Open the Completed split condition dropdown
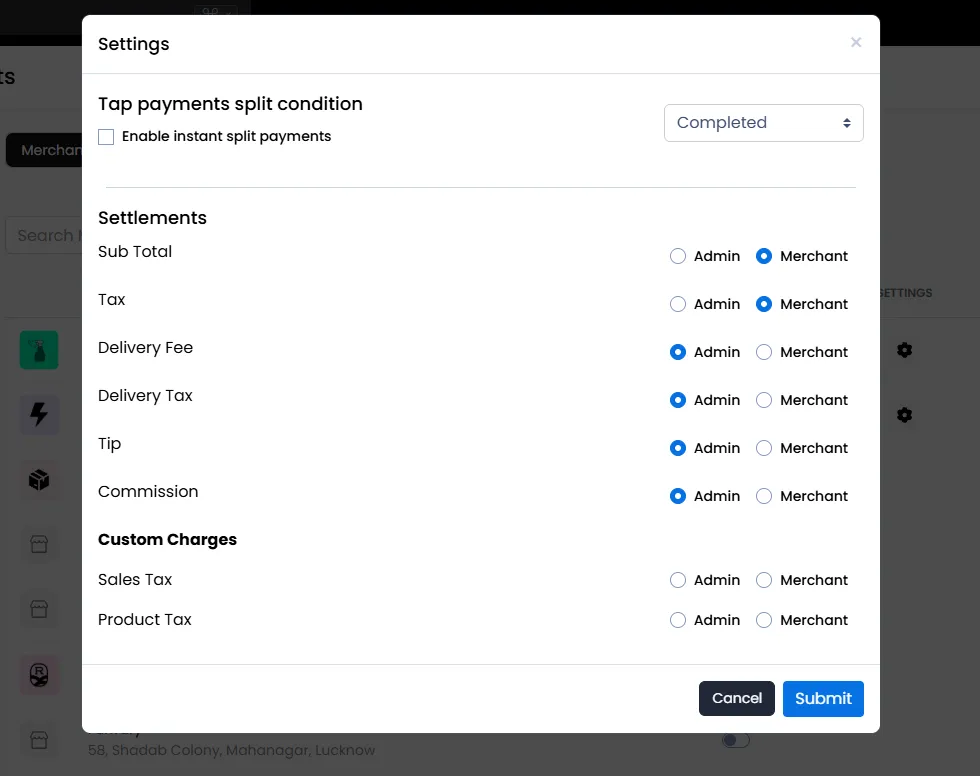The height and width of the screenshot is (776, 980). [763, 122]
